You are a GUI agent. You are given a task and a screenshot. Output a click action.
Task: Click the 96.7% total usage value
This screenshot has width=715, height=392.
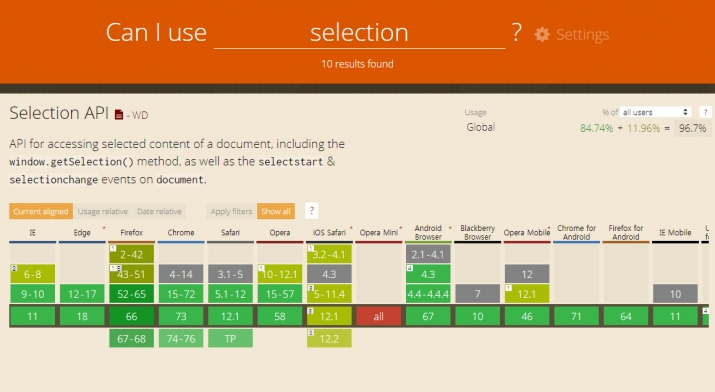[692, 128]
